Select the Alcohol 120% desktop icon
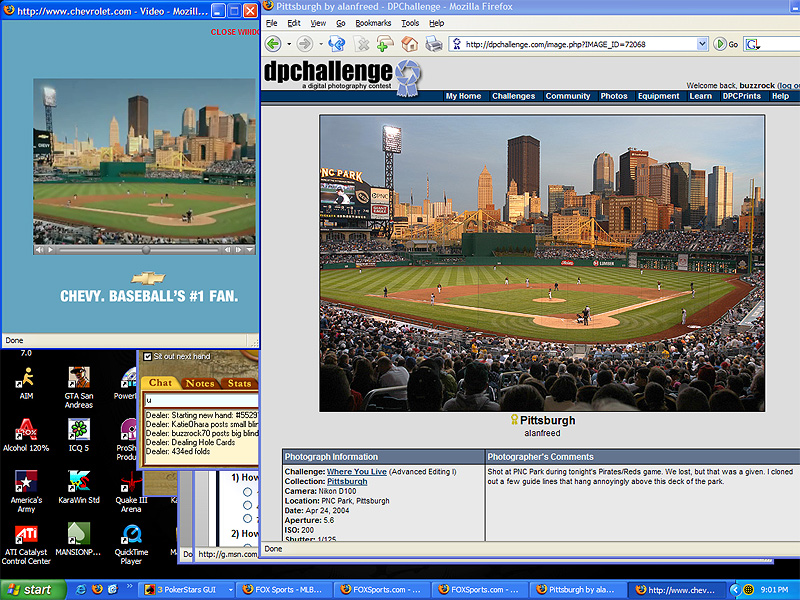This screenshot has width=800, height=600. [26, 435]
